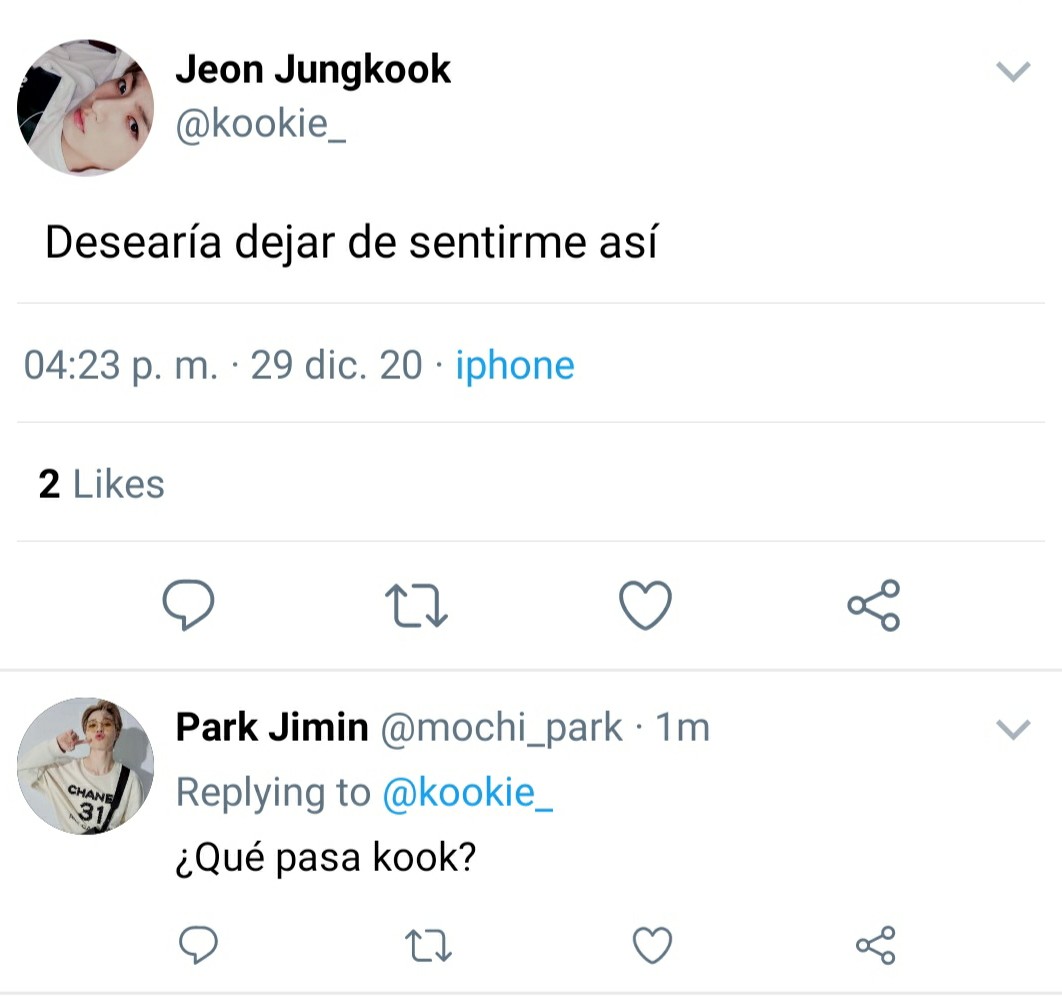Share Park Jimin's reply tweet
Image resolution: width=1062 pixels, height=998 pixels.
876,944
